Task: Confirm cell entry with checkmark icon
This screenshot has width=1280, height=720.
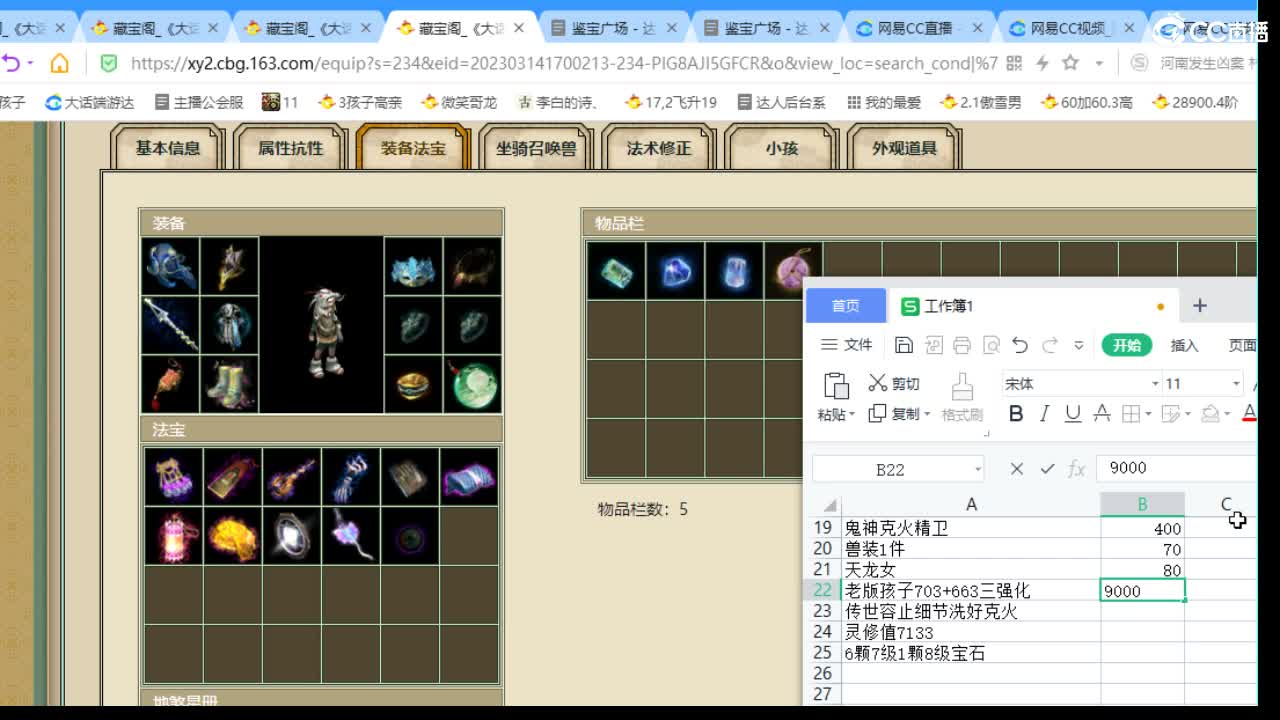Action: (1047, 468)
